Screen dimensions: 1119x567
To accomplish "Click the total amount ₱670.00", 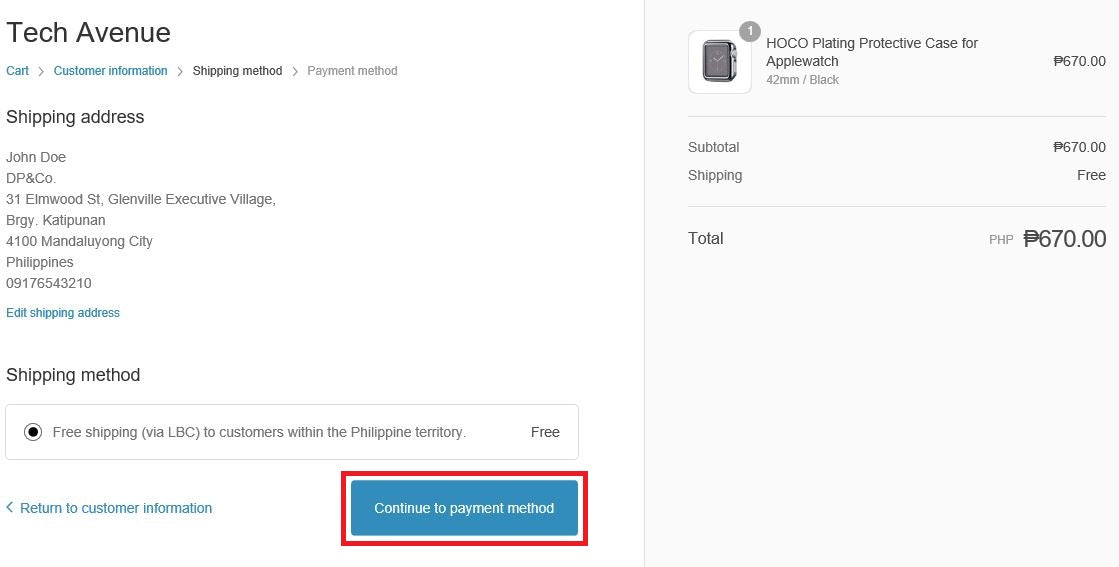I will pos(1064,239).
